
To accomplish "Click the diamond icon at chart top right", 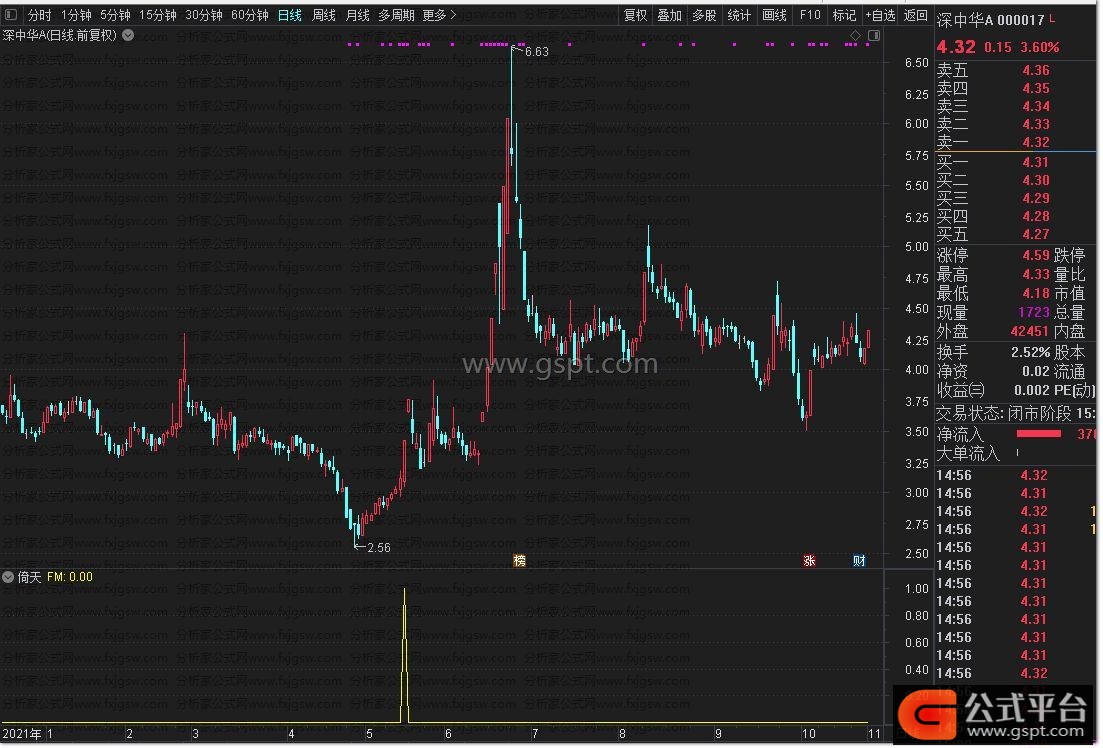I will pos(855,35).
